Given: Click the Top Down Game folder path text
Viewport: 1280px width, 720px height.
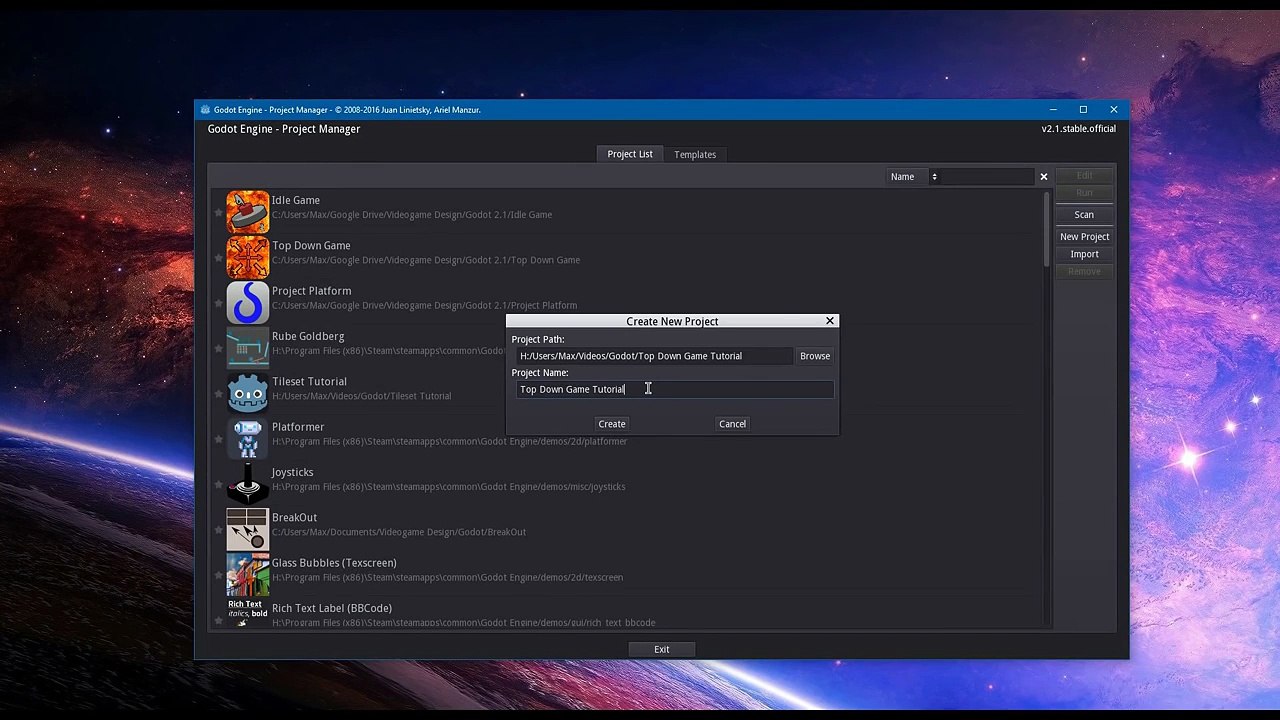Looking at the screenshot, I should tap(426, 260).
